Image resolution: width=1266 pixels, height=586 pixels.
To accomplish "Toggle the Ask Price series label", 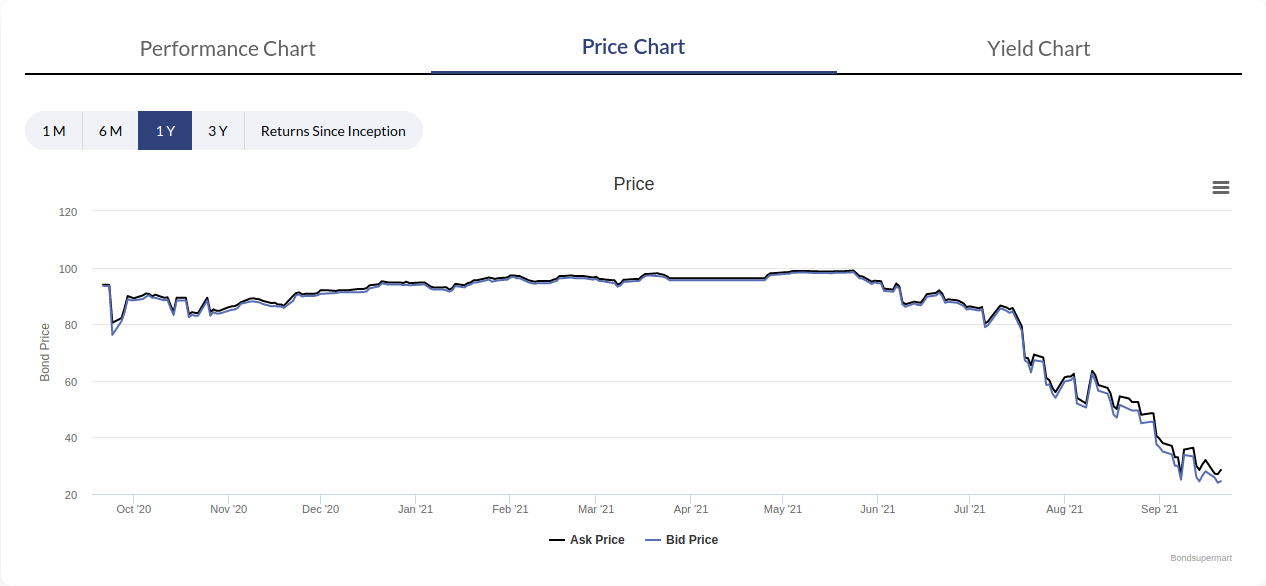I will point(597,540).
